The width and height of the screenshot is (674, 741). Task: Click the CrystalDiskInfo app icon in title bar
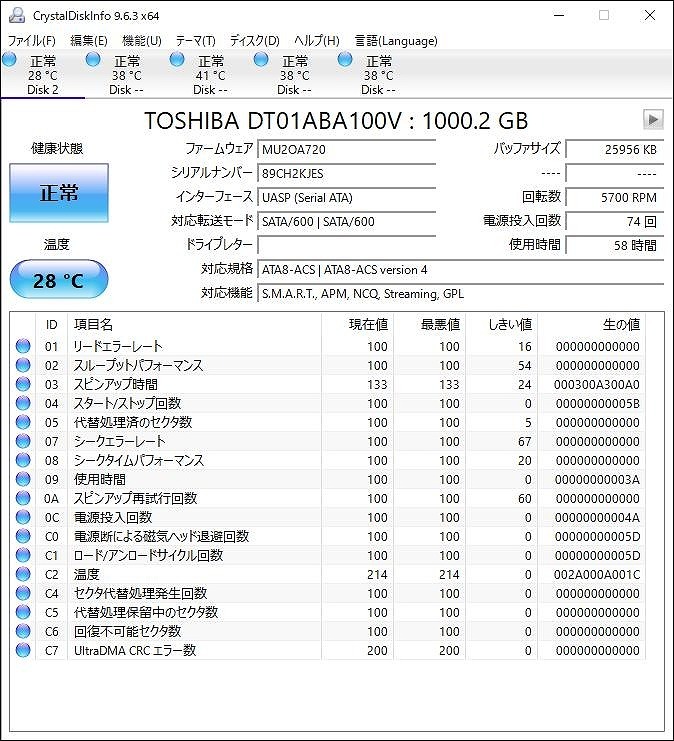(x=16, y=15)
